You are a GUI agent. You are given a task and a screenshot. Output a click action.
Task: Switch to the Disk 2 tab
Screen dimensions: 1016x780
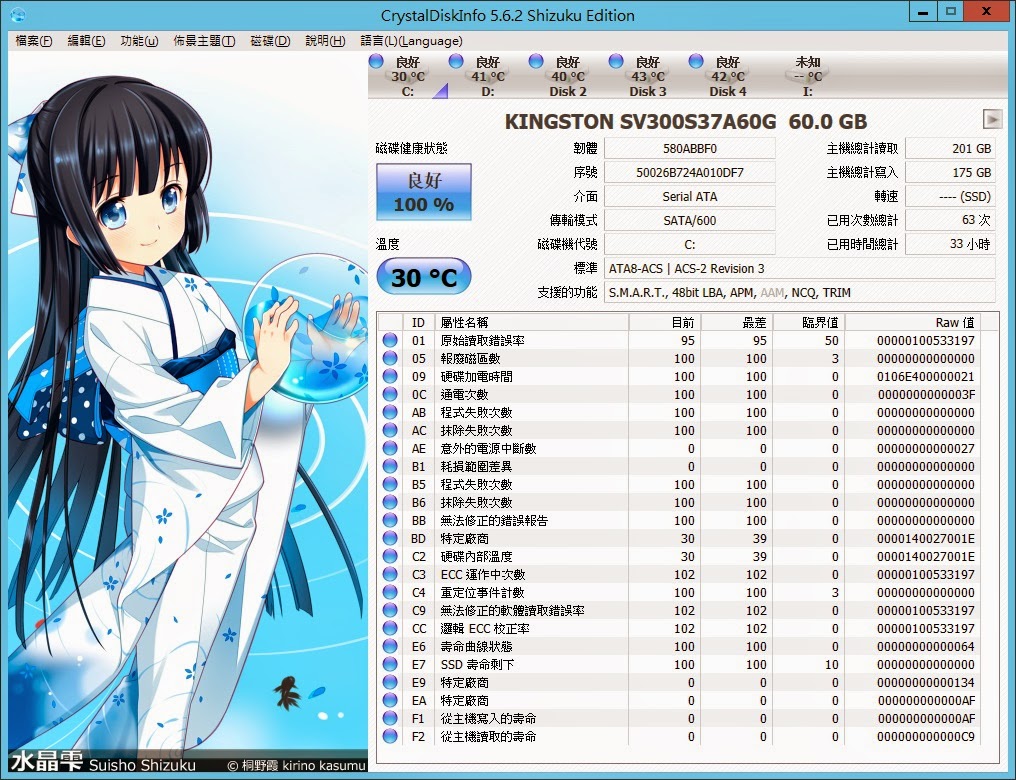568,76
